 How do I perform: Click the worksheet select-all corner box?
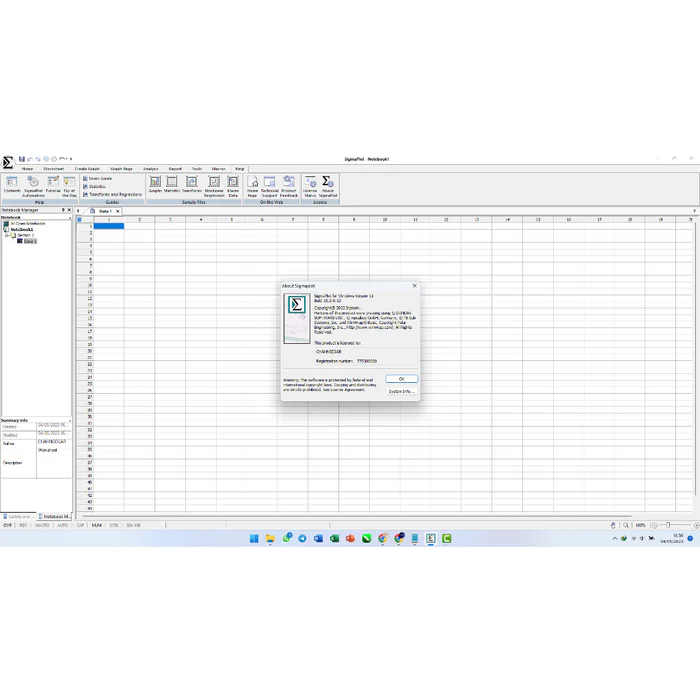[79, 220]
